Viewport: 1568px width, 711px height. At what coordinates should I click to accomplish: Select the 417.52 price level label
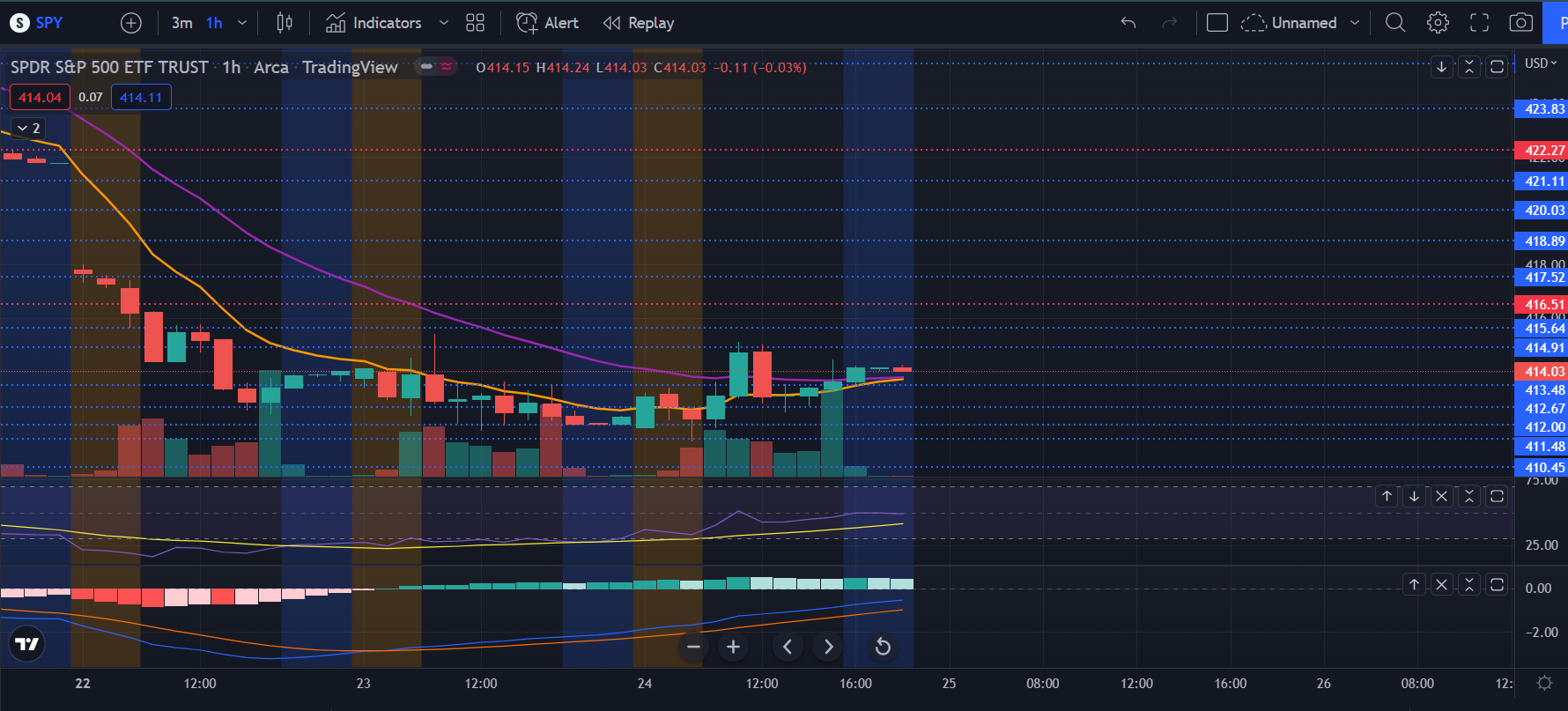(x=1541, y=278)
